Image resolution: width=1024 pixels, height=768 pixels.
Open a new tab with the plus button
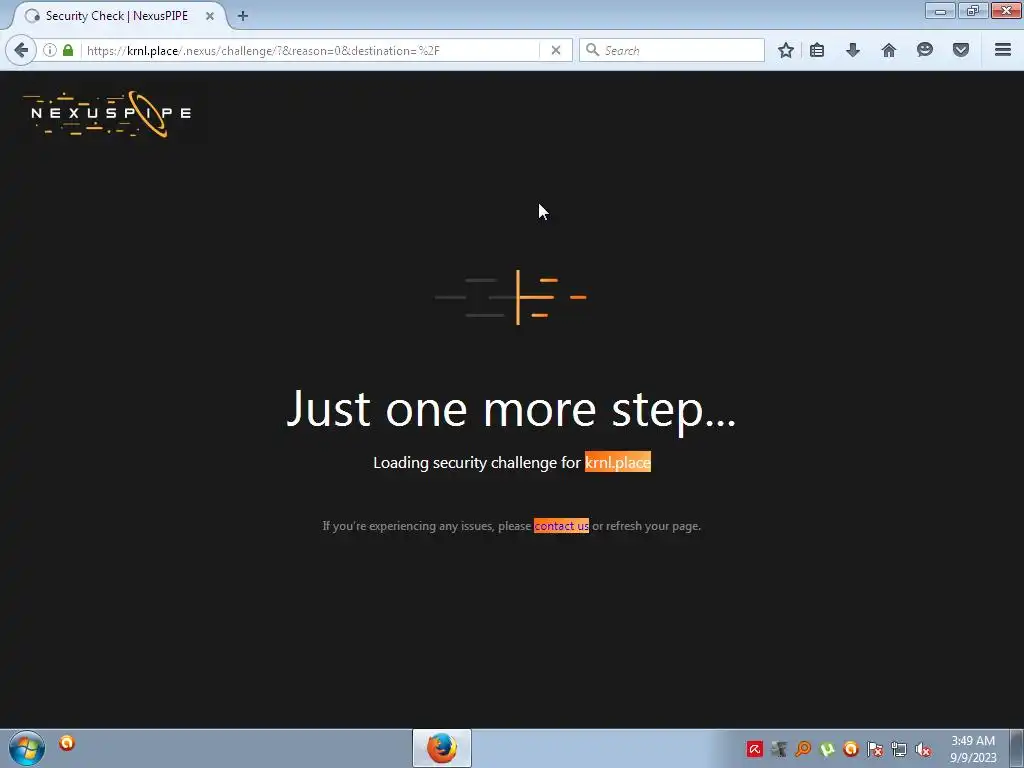pos(243,16)
